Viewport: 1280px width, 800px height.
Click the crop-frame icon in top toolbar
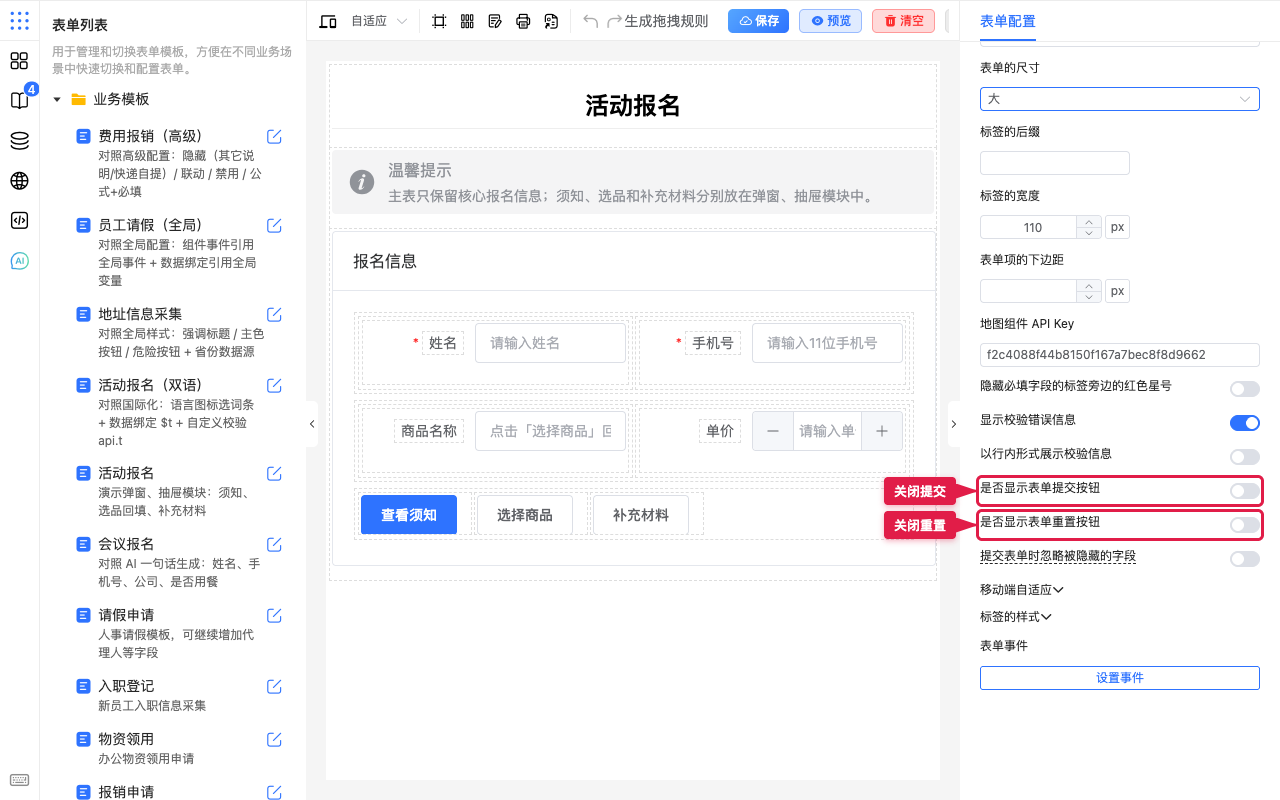click(x=439, y=21)
